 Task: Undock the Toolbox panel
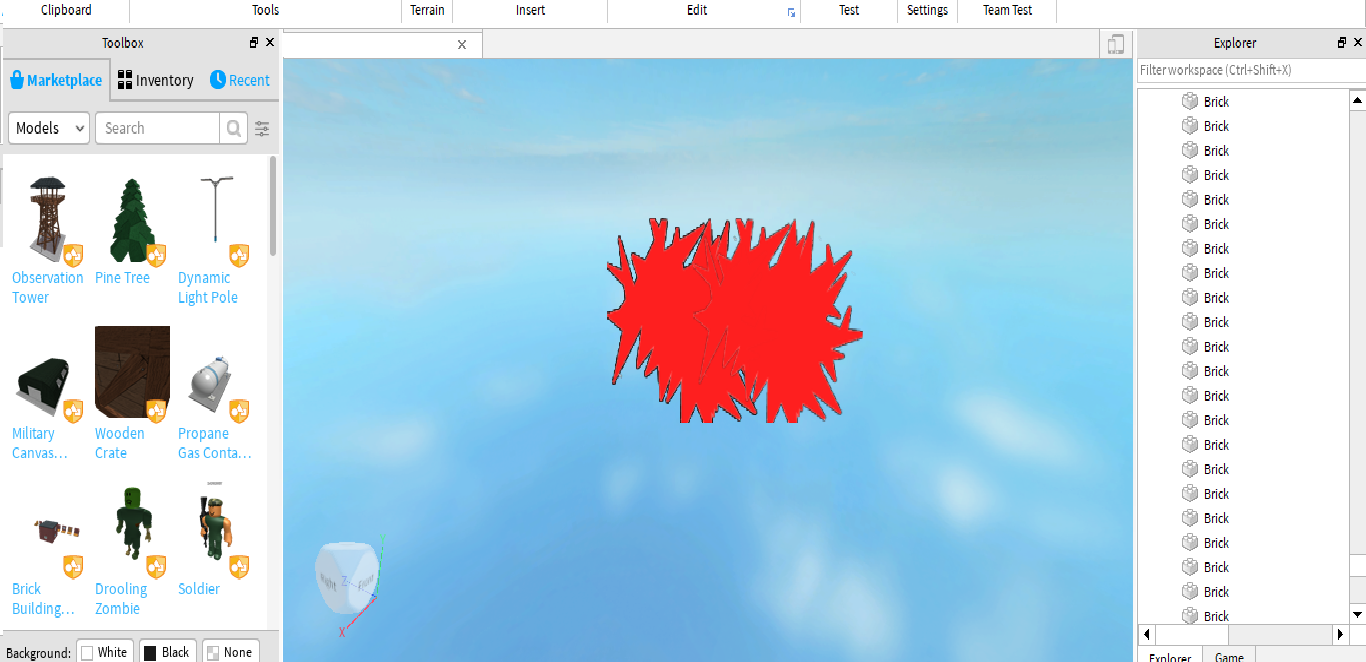coord(254,43)
